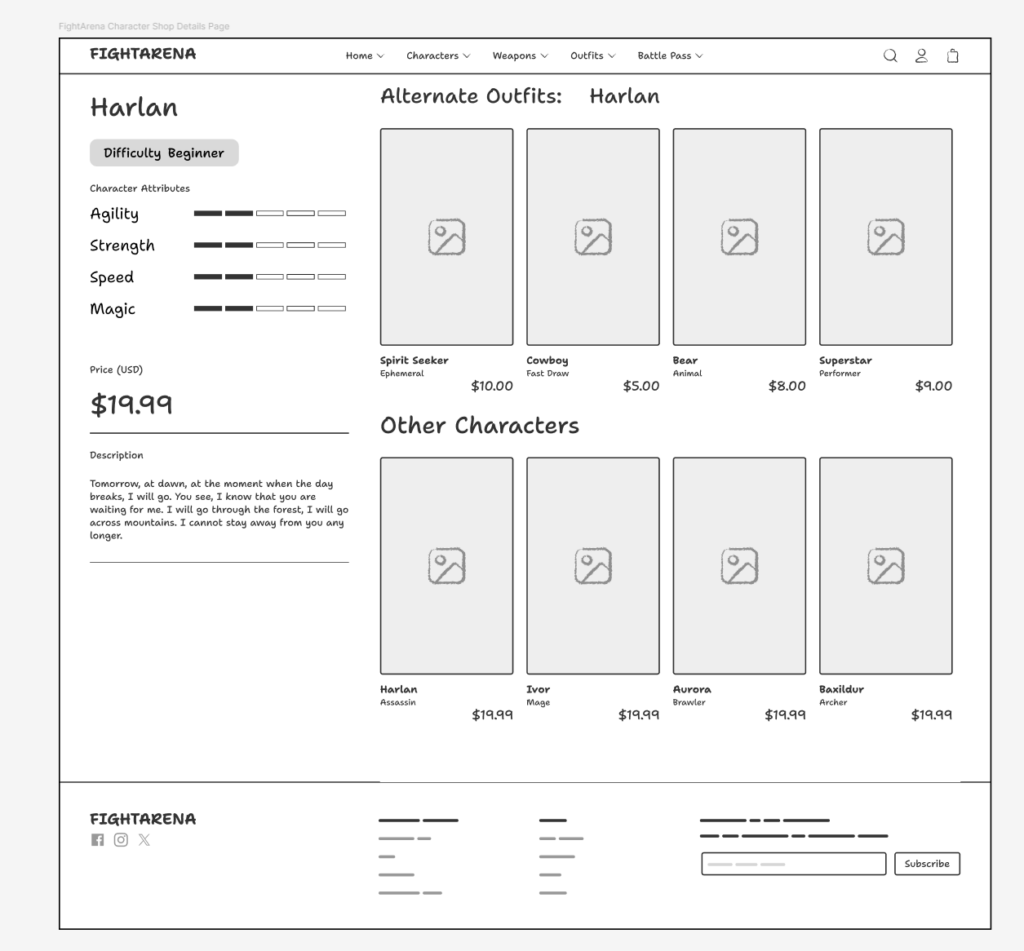
Task: Click the user account icon
Action: point(921,56)
